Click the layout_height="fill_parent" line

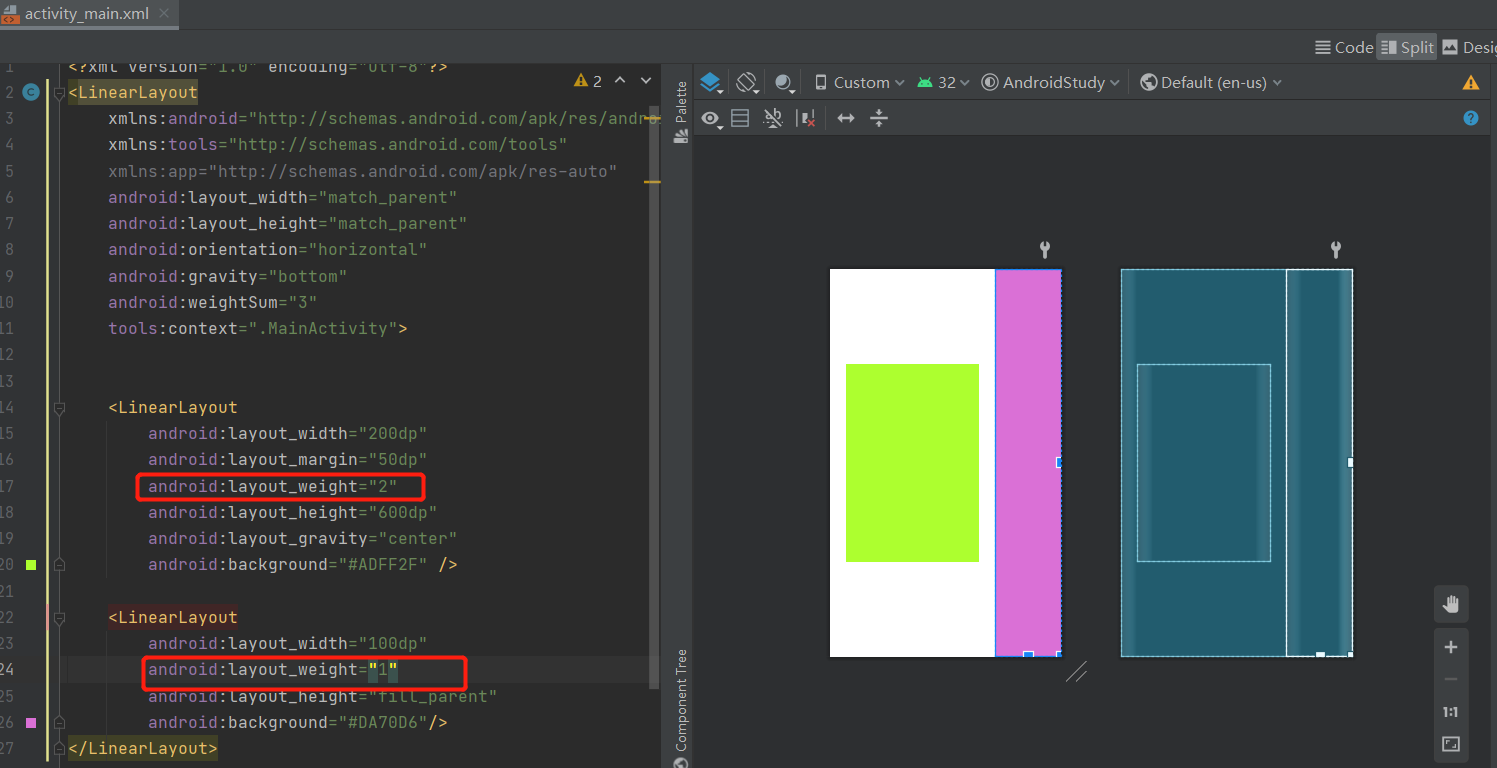(323, 696)
